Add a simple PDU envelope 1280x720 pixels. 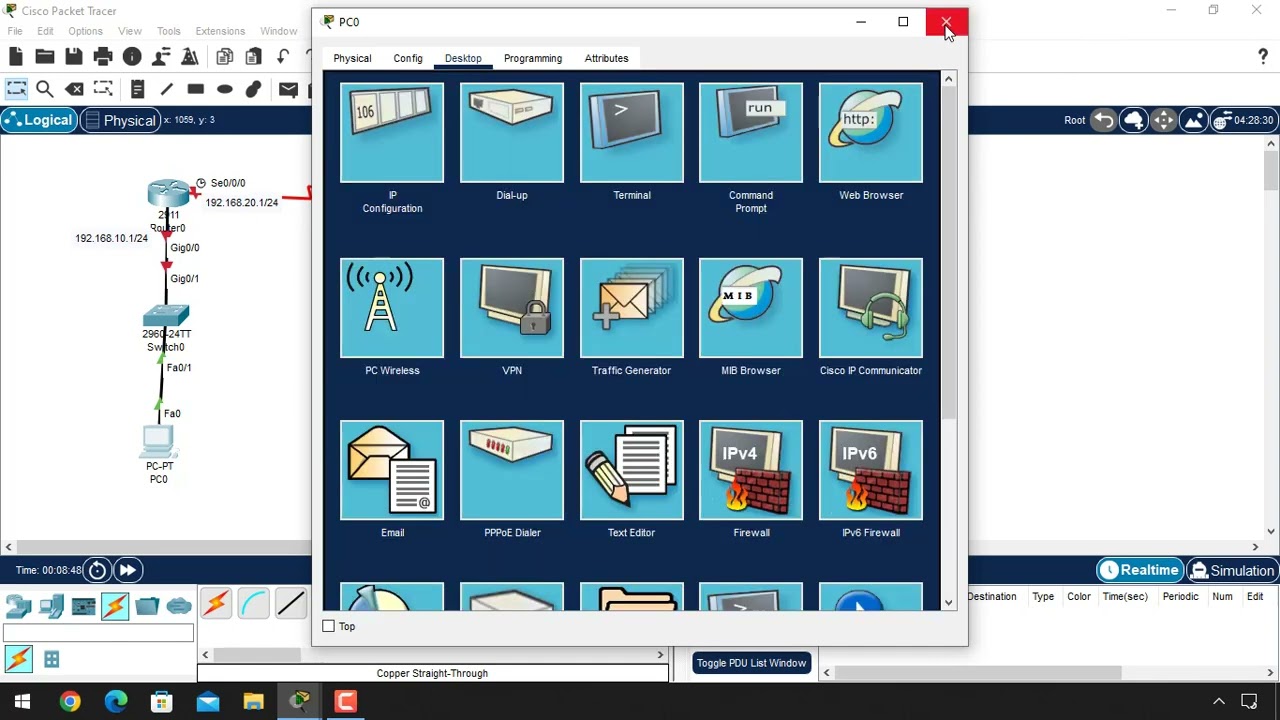(288, 89)
